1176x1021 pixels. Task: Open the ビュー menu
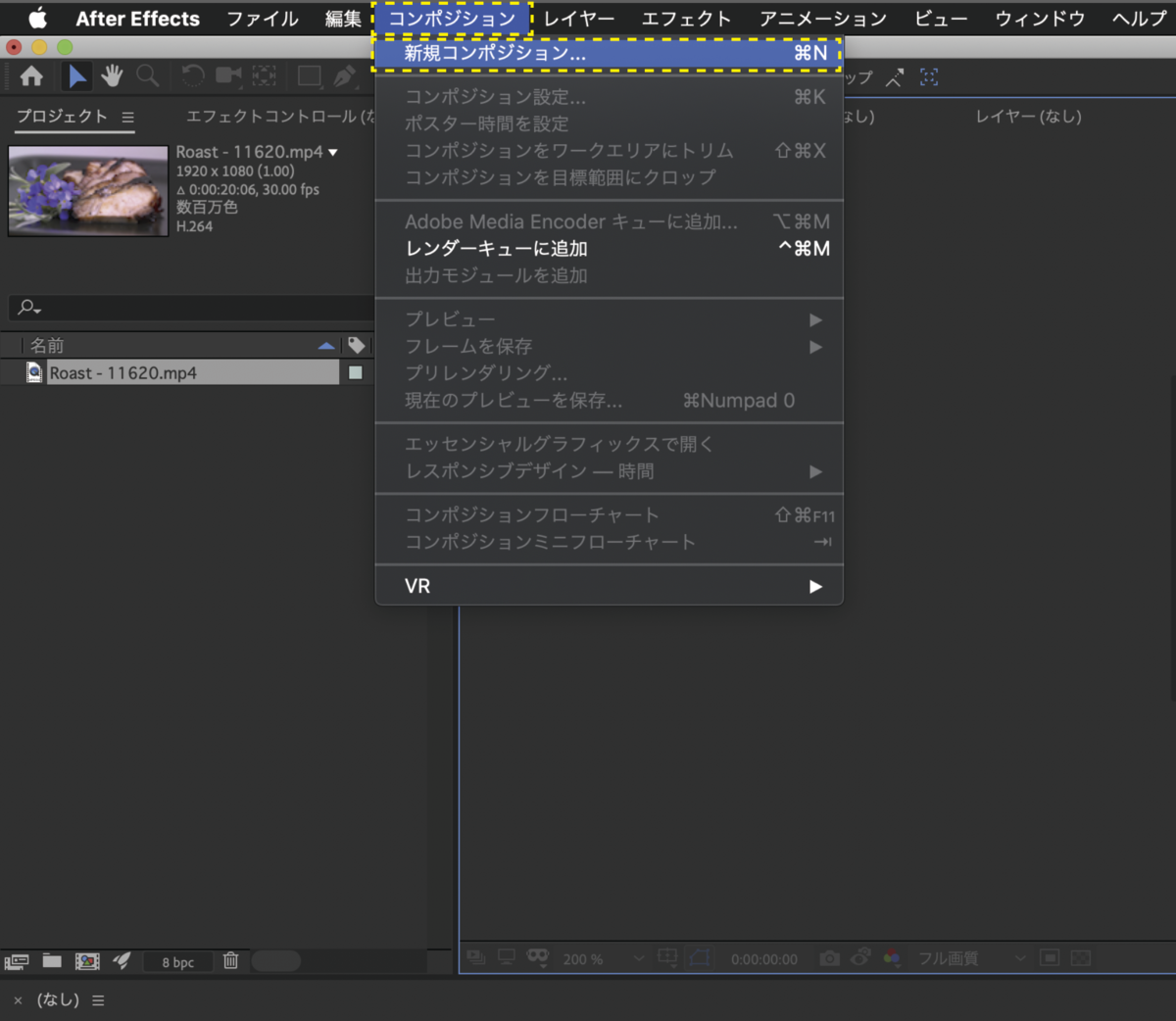pos(941,19)
